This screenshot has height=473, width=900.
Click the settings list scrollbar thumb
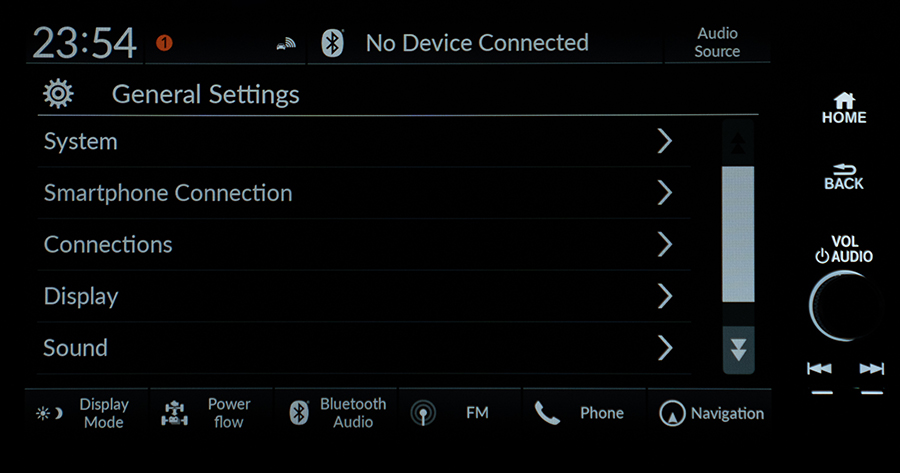738,234
